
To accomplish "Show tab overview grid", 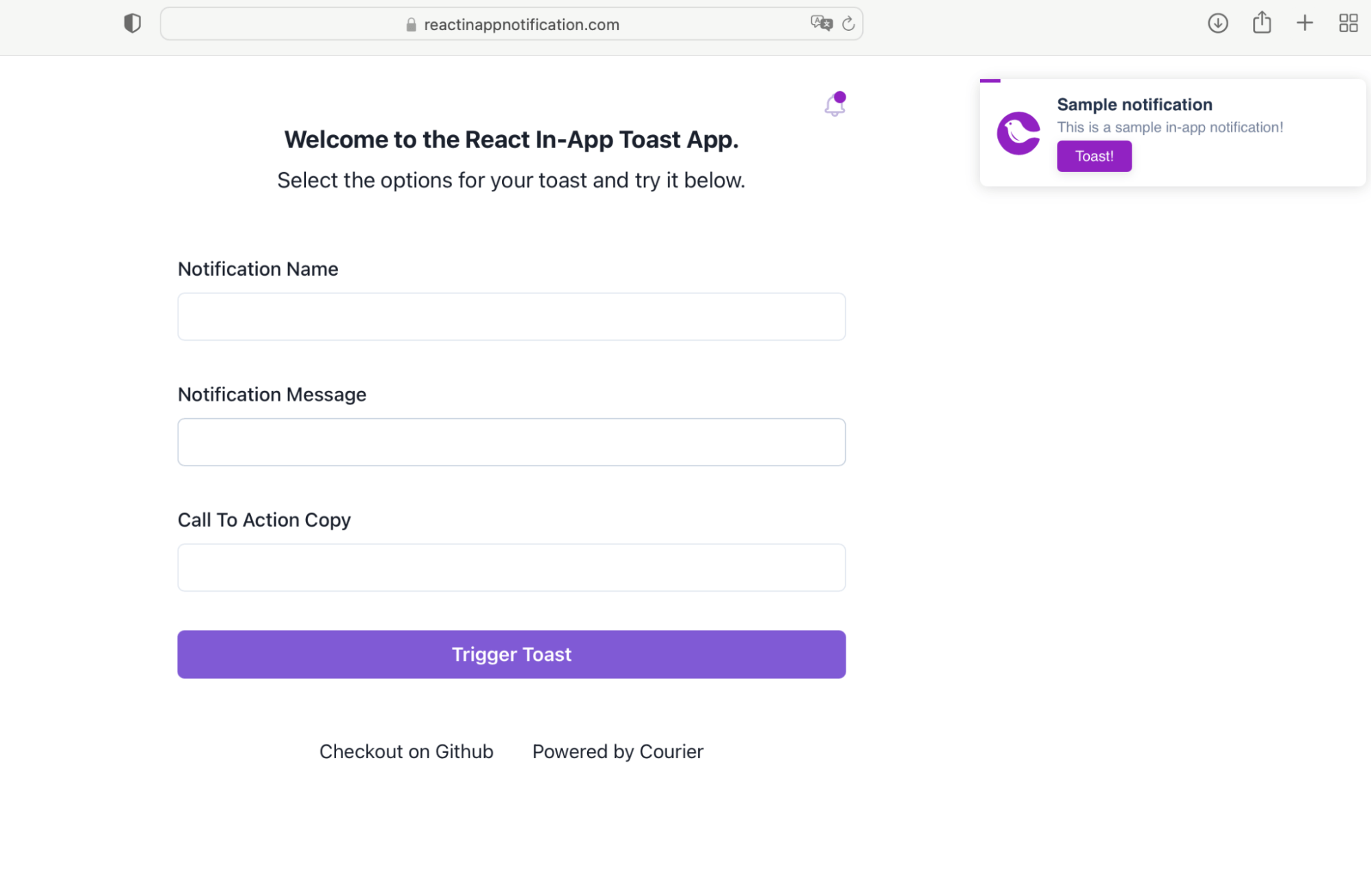I will point(1348,23).
